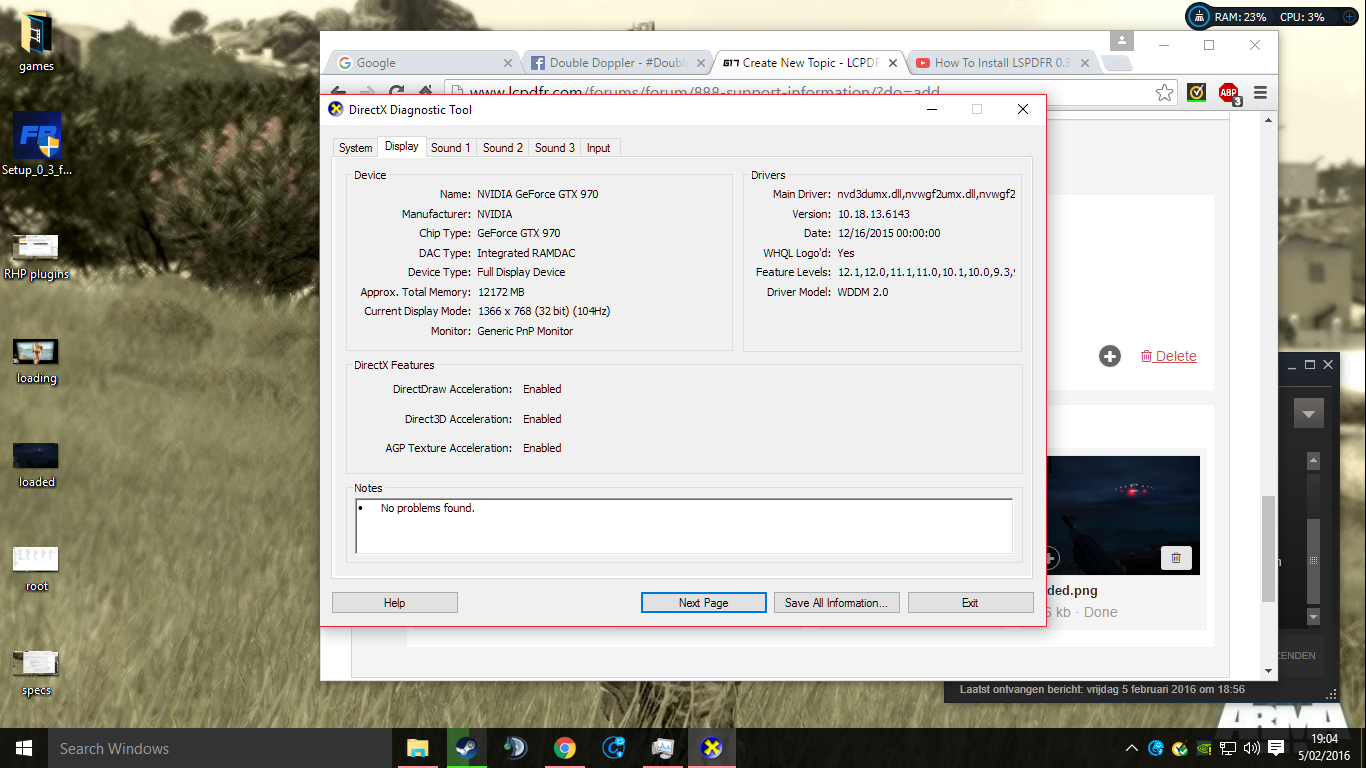Select the Setup_0_3 installer desktop icon

(37, 144)
